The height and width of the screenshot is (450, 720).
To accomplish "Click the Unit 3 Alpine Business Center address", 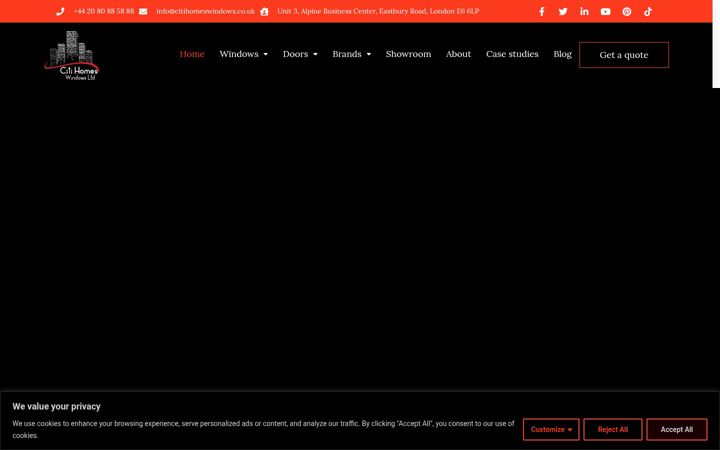I will (378, 11).
